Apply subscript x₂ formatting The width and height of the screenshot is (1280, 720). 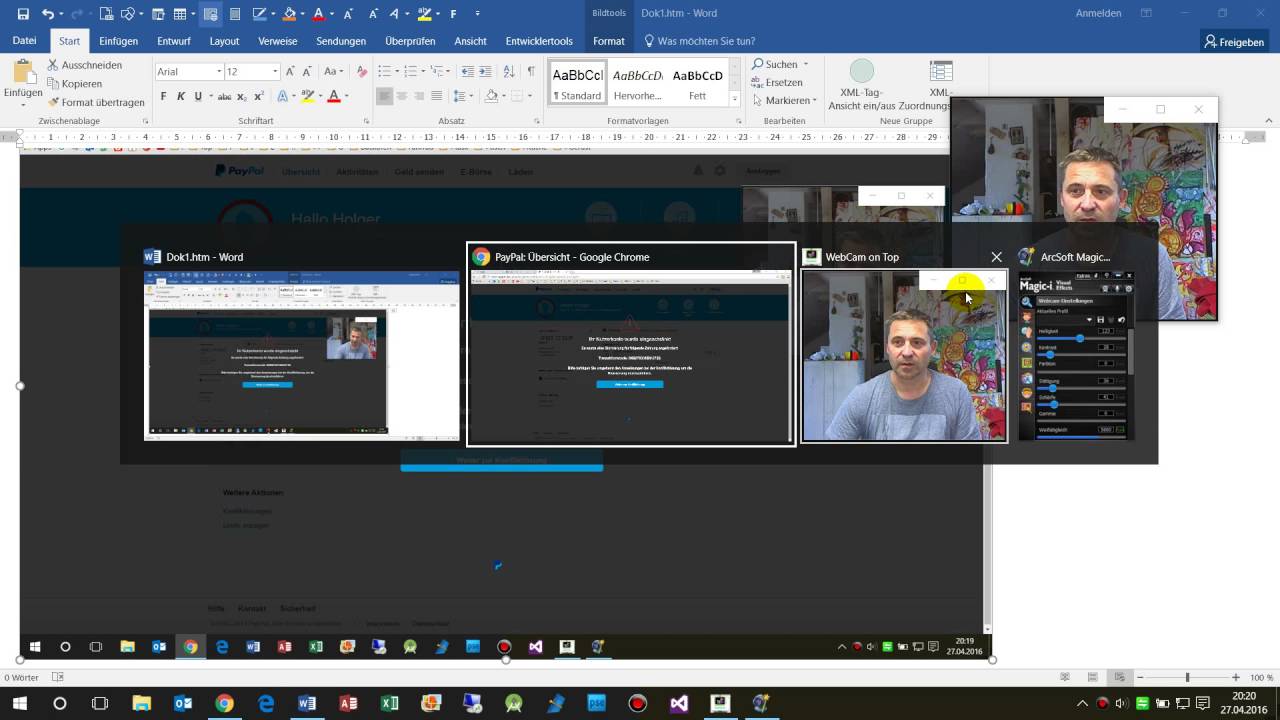pyautogui.click(x=243, y=96)
